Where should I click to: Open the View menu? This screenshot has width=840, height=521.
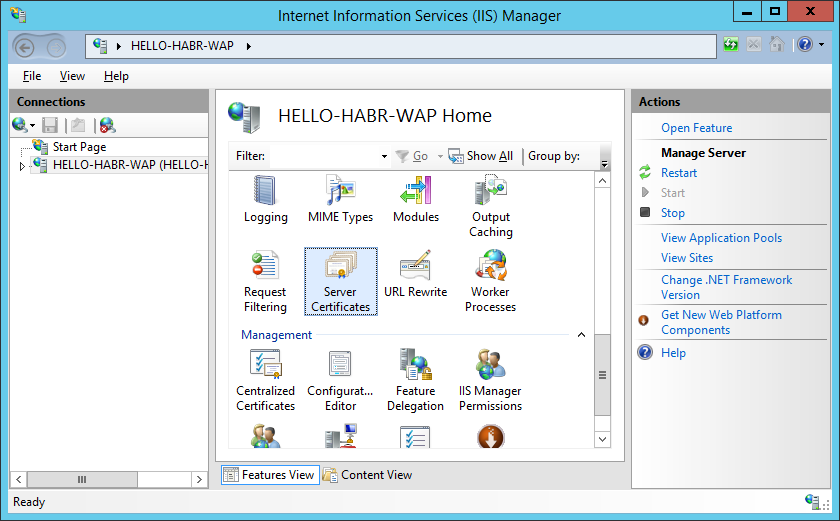(72, 76)
